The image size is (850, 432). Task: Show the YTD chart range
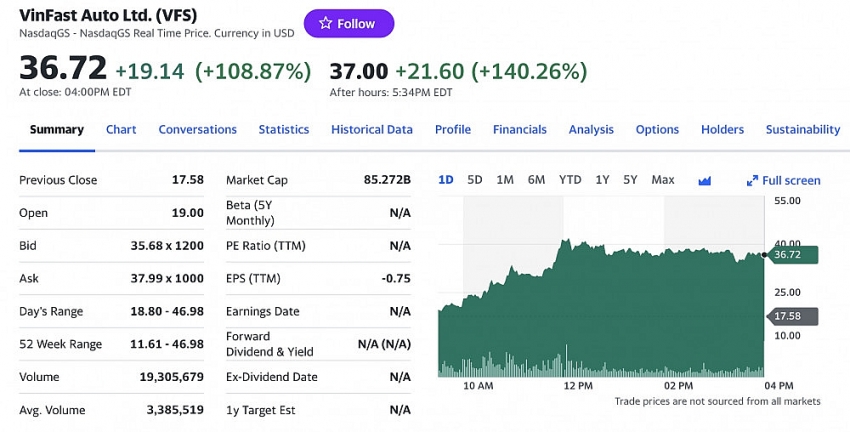click(570, 180)
